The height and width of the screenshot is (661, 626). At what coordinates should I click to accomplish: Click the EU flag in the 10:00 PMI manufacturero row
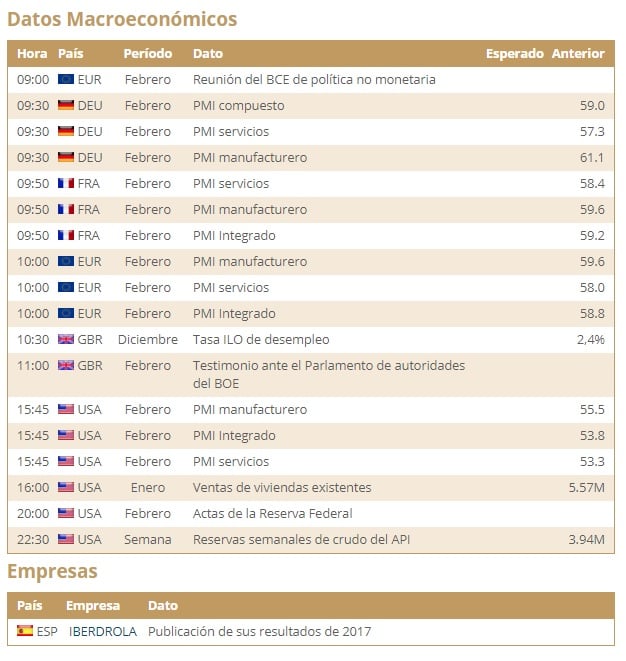tap(66, 261)
